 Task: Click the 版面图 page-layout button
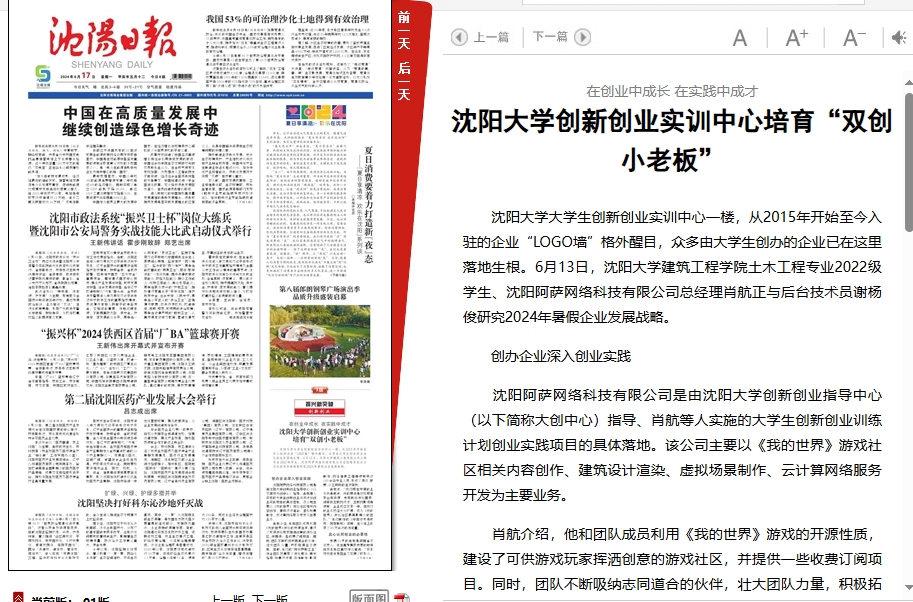pos(369,597)
